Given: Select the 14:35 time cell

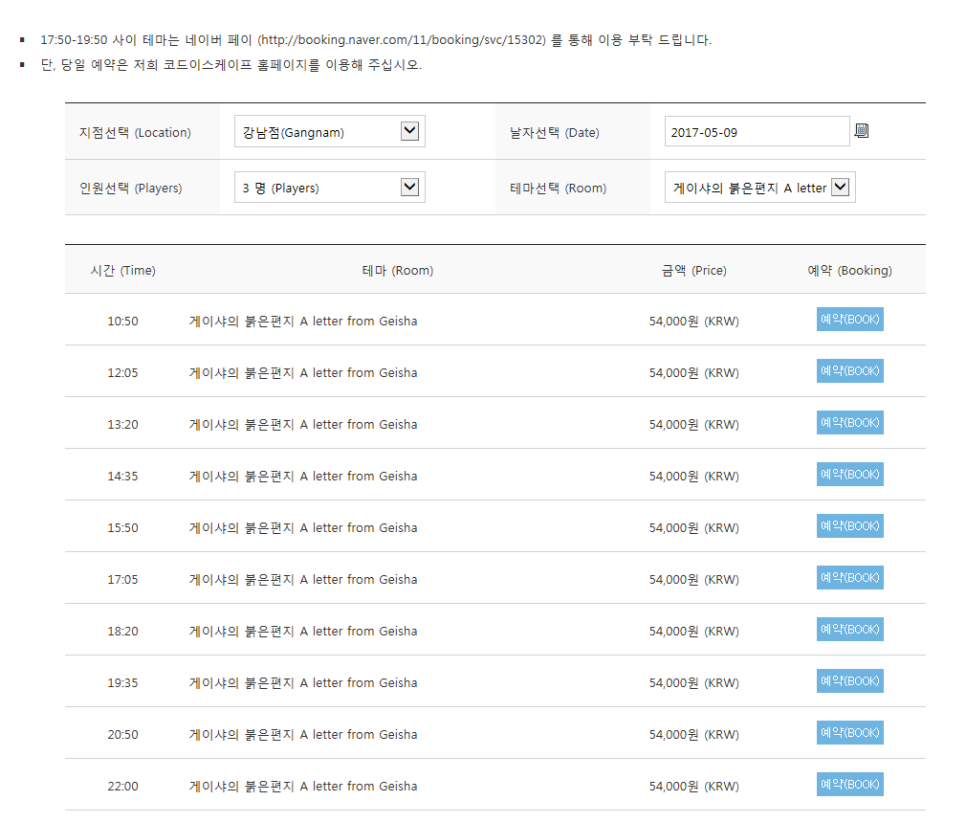Looking at the screenshot, I should [x=123, y=476].
